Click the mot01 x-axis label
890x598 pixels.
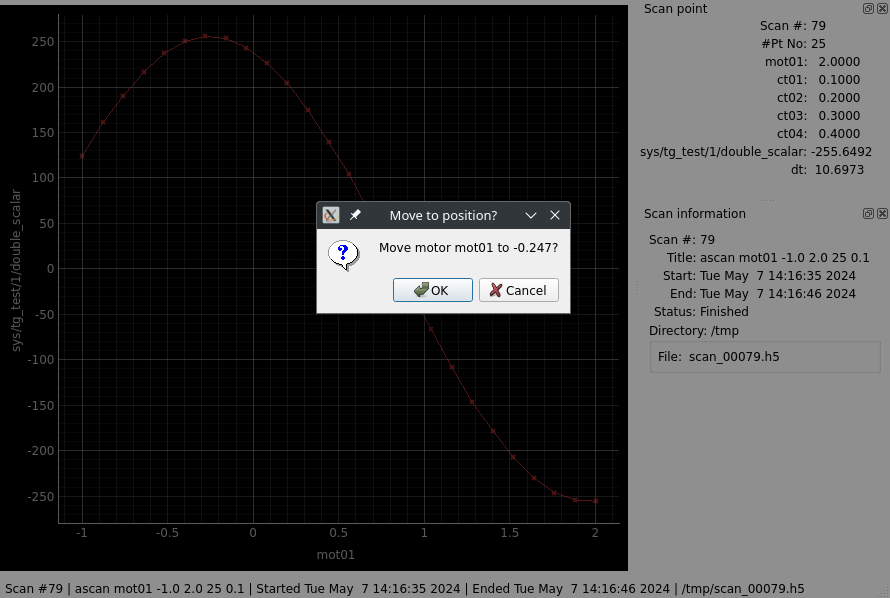coord(336,554)
